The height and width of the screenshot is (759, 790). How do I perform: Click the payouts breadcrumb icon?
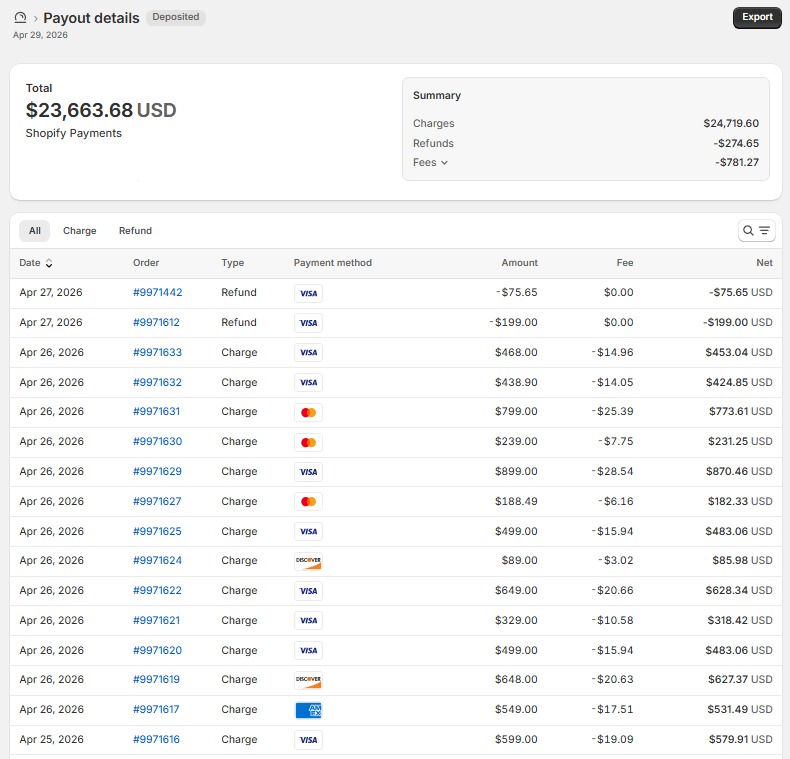click(20, 18)
